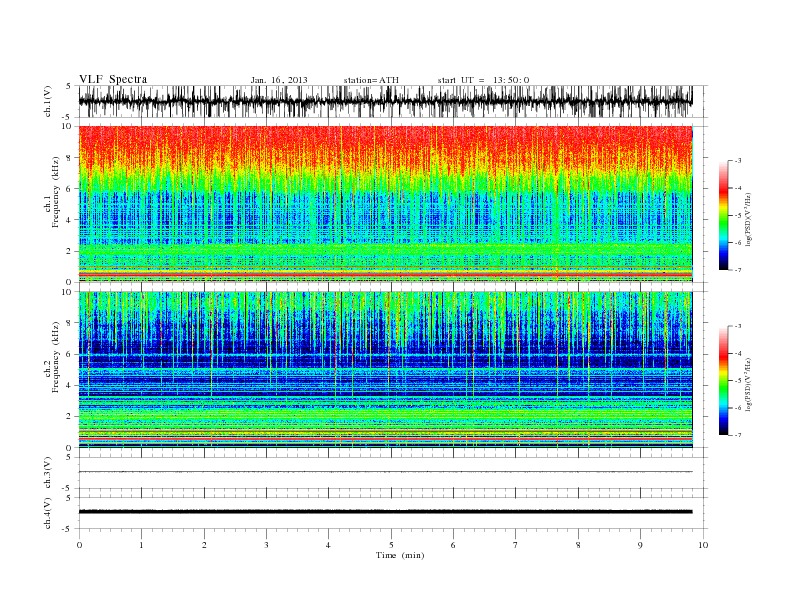Screen dimensions: 792x612
Task: Click time axis tick "8" at bottom
Action: point(578,545)
